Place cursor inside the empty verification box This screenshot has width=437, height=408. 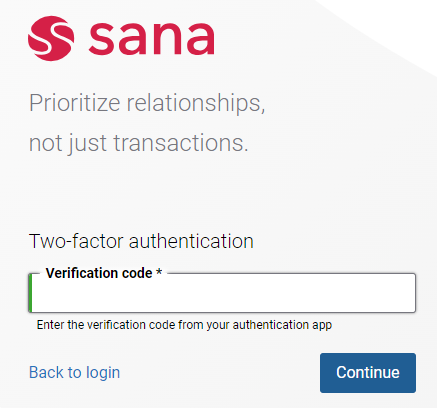pyautogui.click(x=222, y=293)
